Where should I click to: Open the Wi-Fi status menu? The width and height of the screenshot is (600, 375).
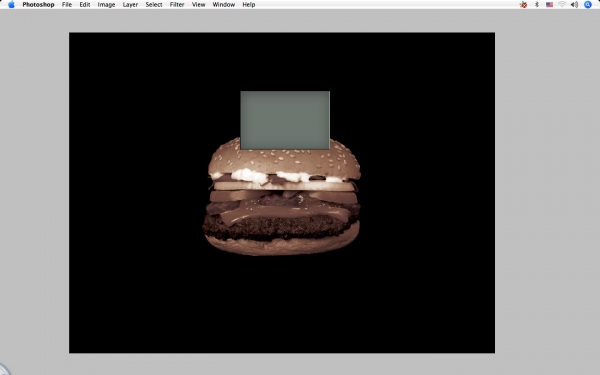(x=562, y=5)
